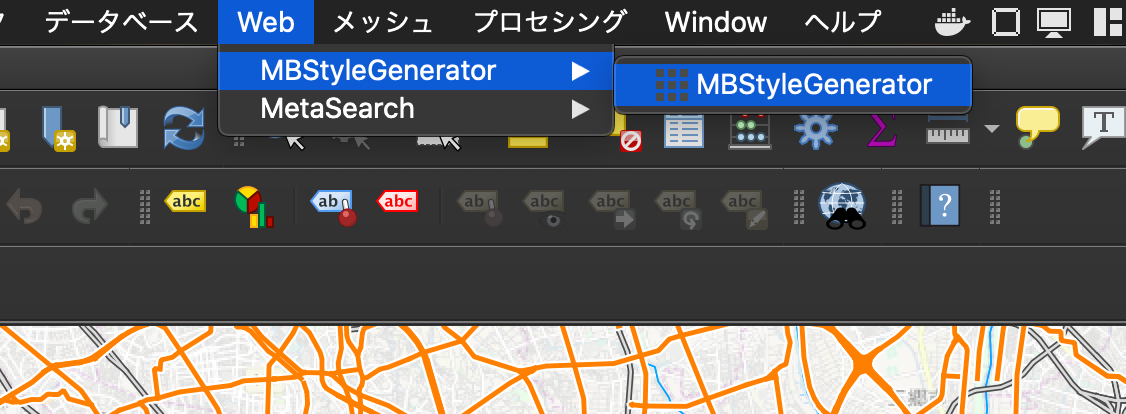This screenshot has height=414, width=1126.
Task: Show spatial bookmarks book icon
Action: 118,128
